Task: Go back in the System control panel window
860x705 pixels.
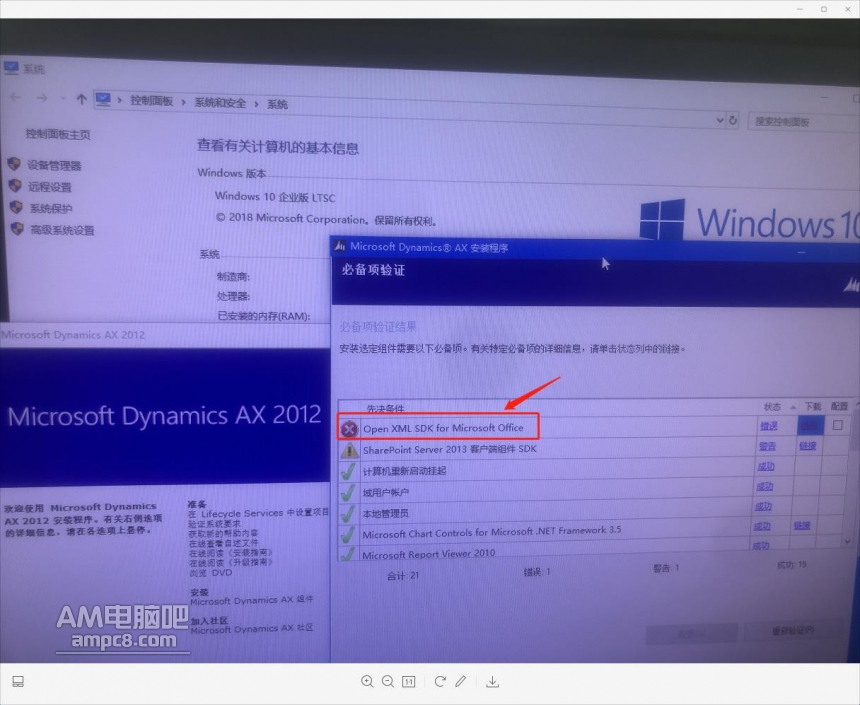Action: click(16, 97)
